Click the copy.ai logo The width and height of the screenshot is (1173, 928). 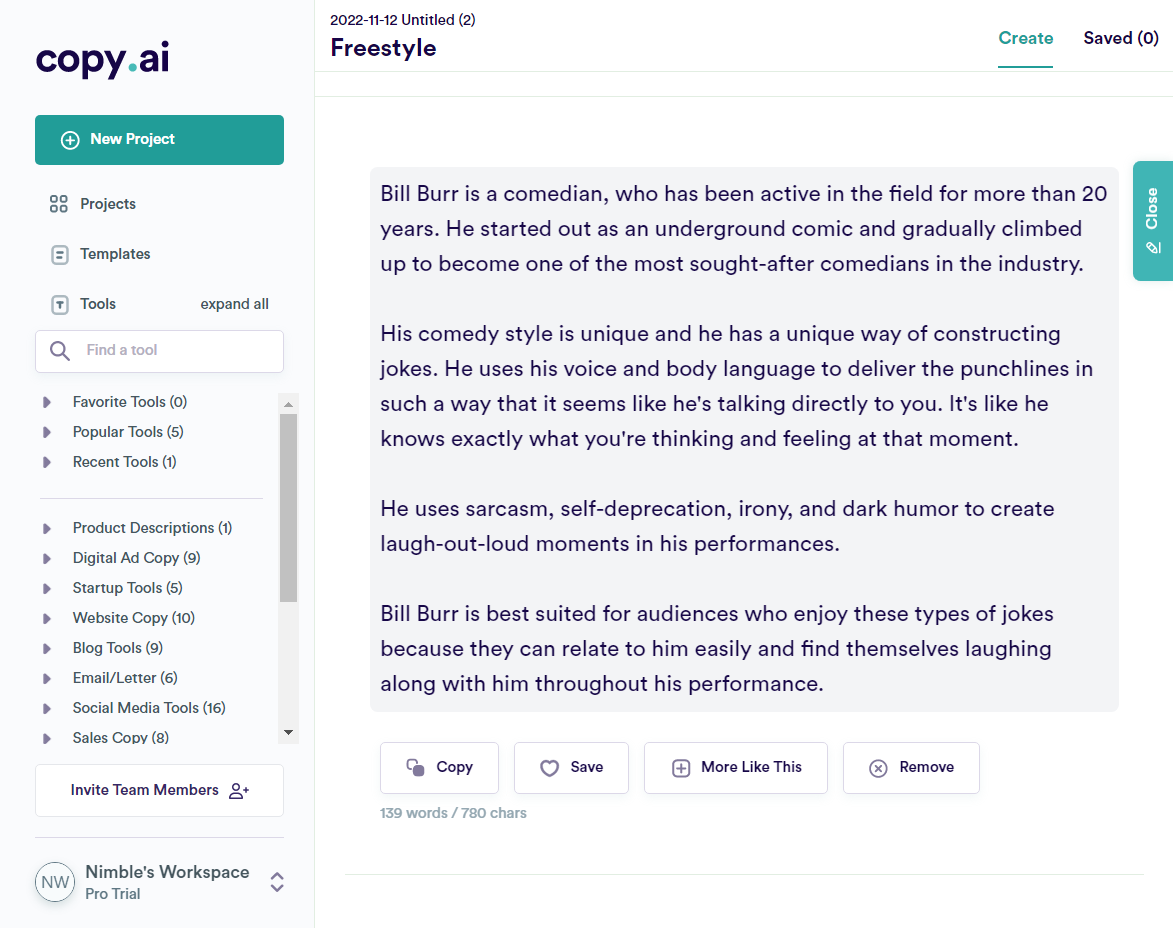coord(101,61)
